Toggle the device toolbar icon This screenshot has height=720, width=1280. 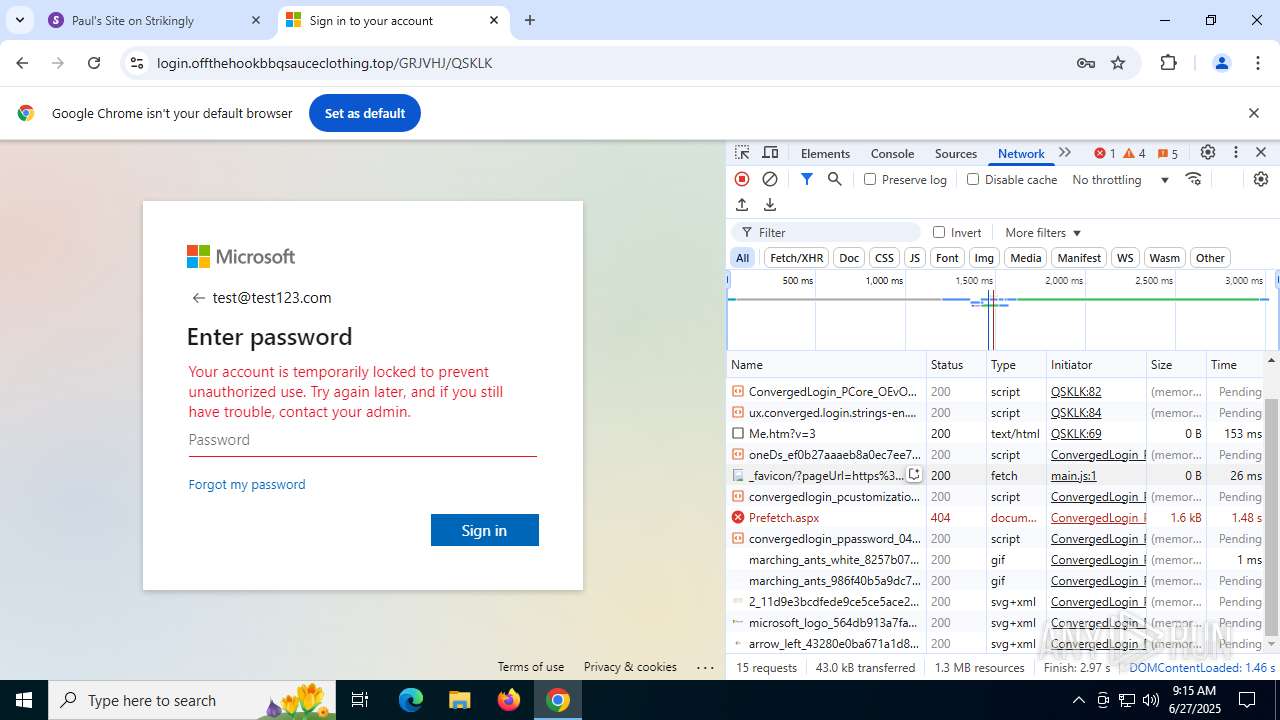tap(770, 153)
